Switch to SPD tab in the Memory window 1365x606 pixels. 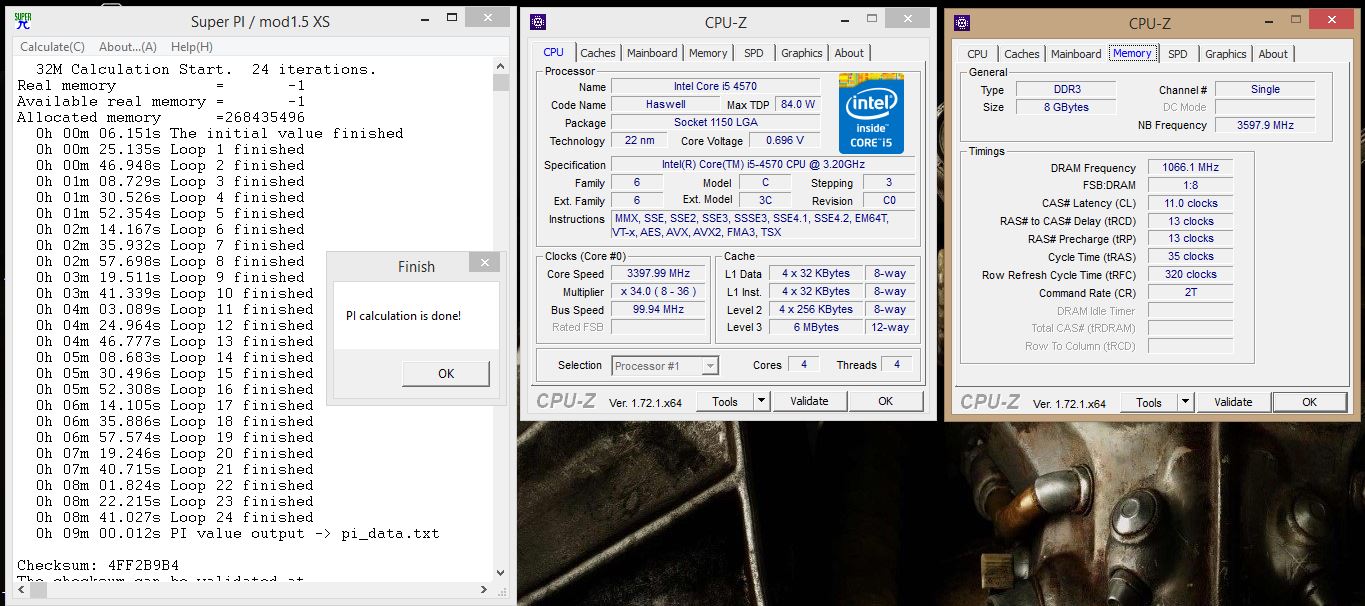pyautogui.click(x=1178, y=54)
